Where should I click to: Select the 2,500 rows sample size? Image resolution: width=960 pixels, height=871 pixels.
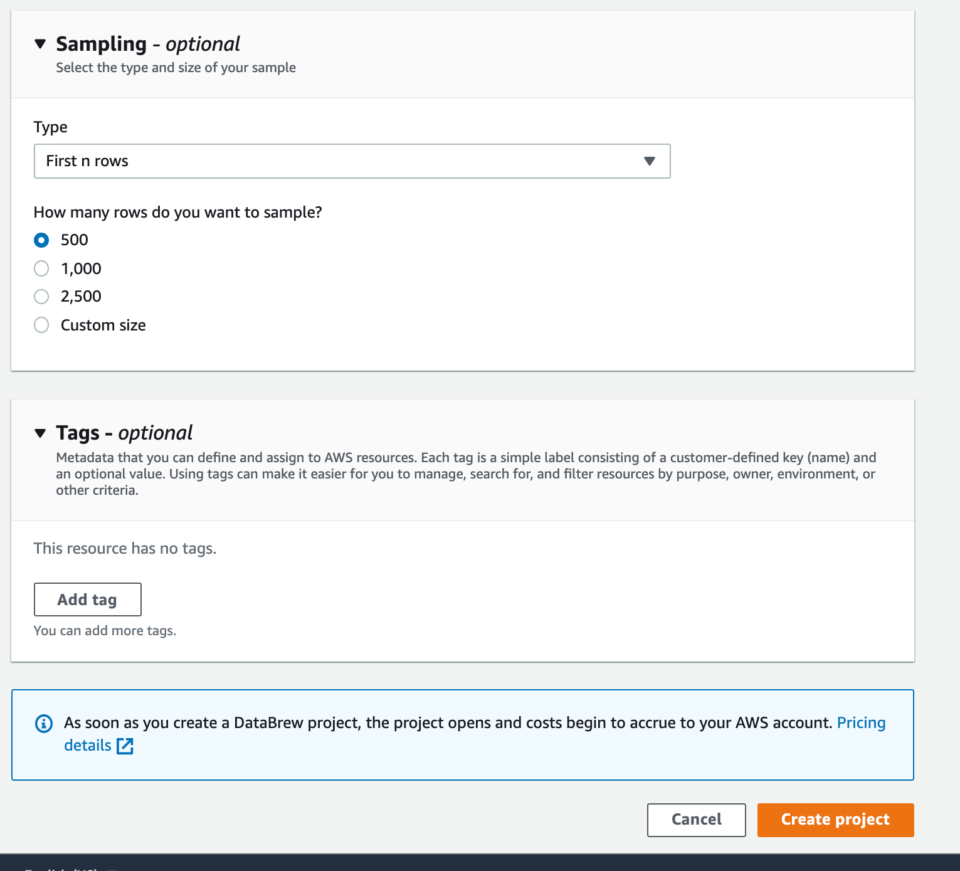40,296
